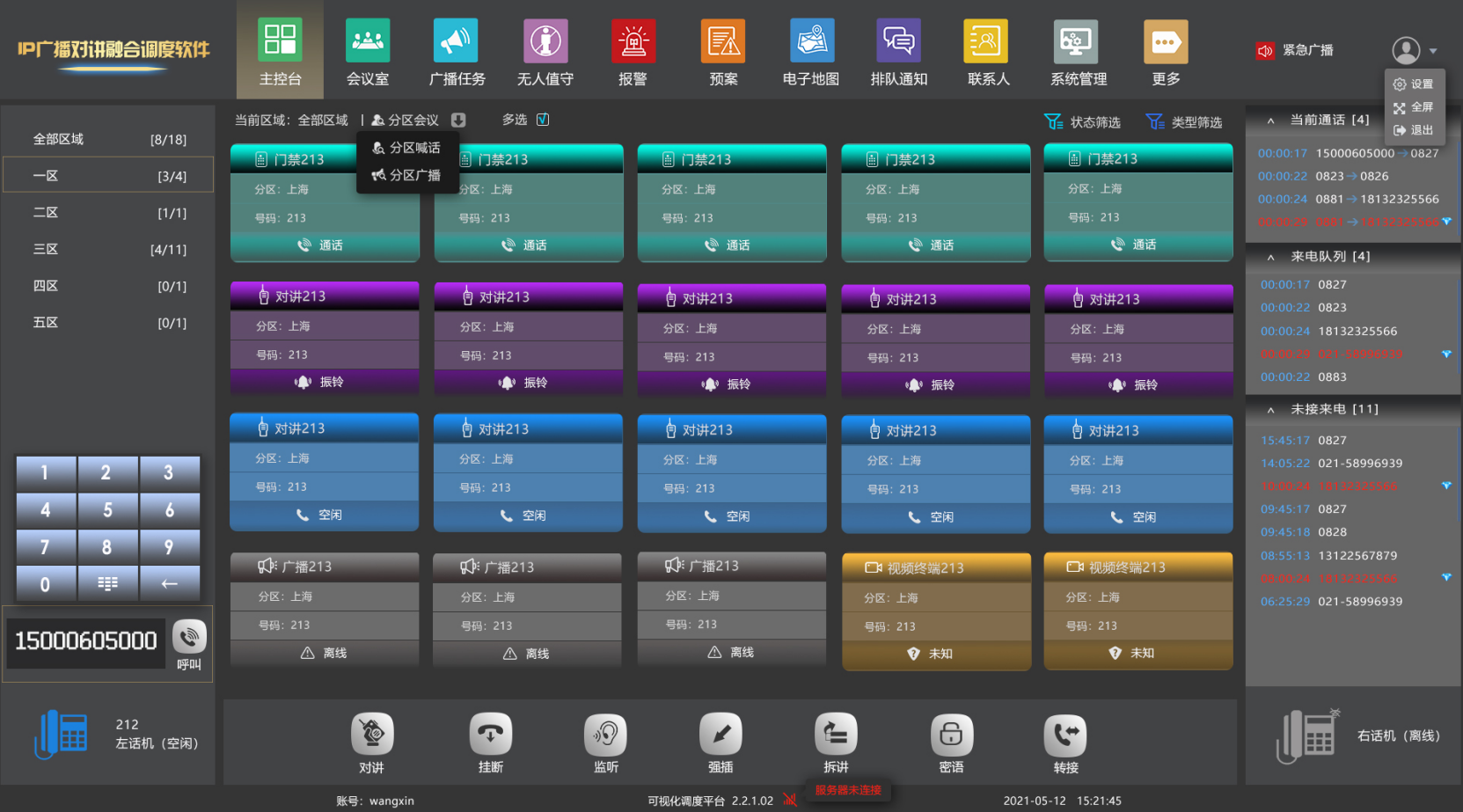Screen dimensions: 1463x812
Task: Select 退出 in the user menu
Action: 1414,130
